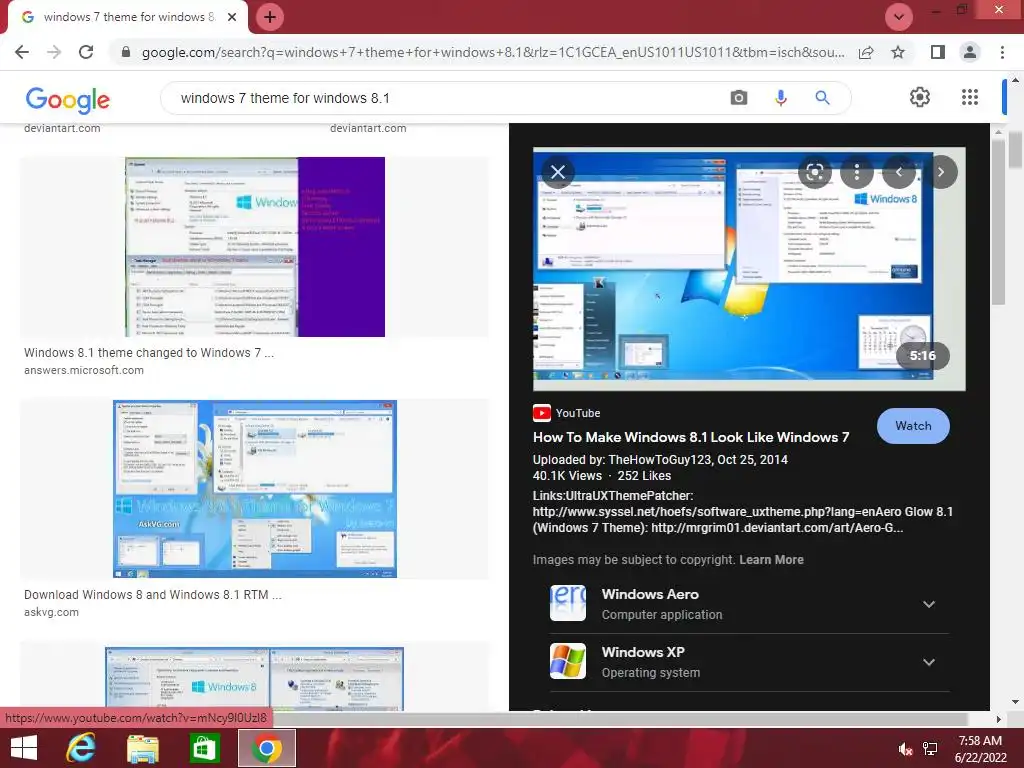Click 'Download Windows 8 and Windows 8.1 RTM' caption
Screen dimensions: 1024x768
(x=153, y=595)
